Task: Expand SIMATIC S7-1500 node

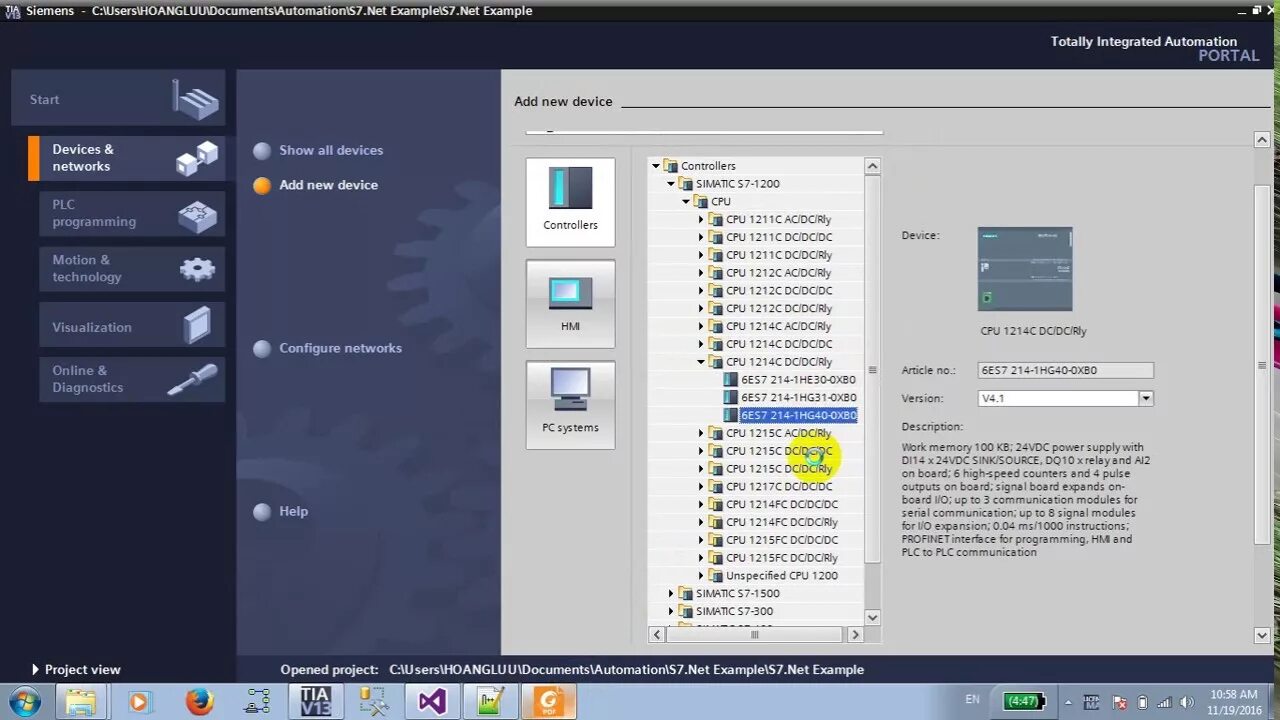Action: pyautogui.click(x=671, y=593)
